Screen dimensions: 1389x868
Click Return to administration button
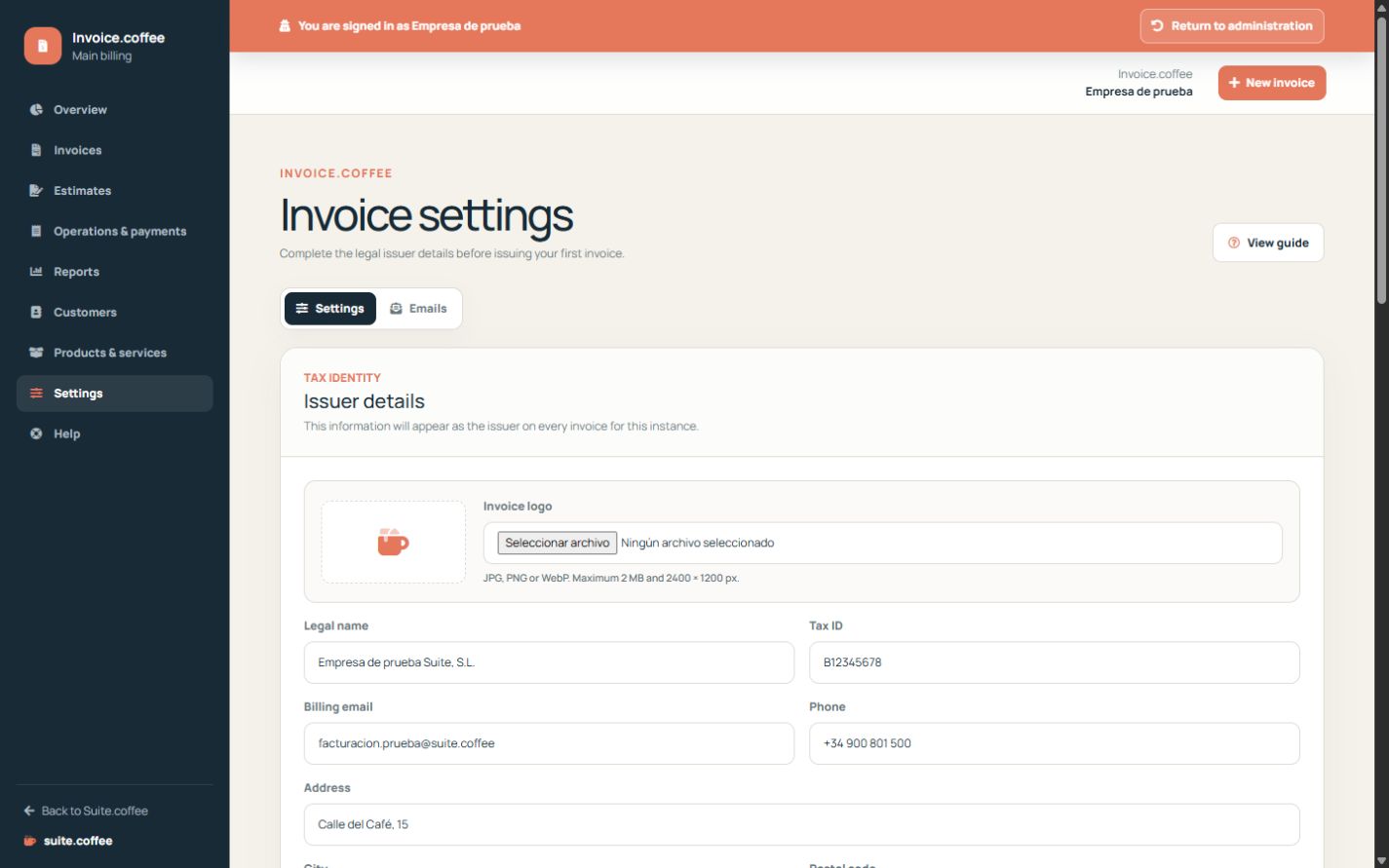pos(1232,26)
